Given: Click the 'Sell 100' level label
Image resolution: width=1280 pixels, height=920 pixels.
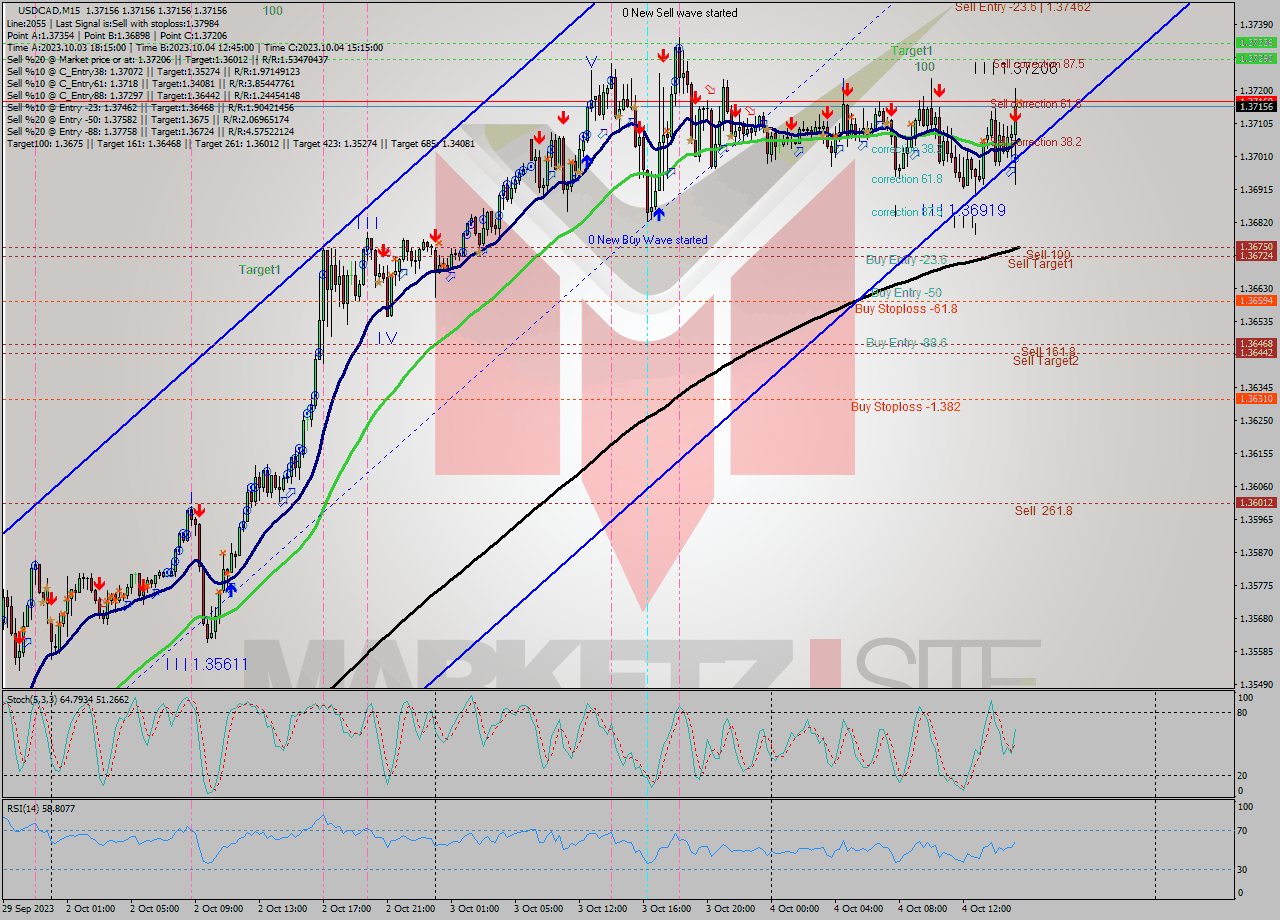Looking at the screenshot, I should 1048,255.
